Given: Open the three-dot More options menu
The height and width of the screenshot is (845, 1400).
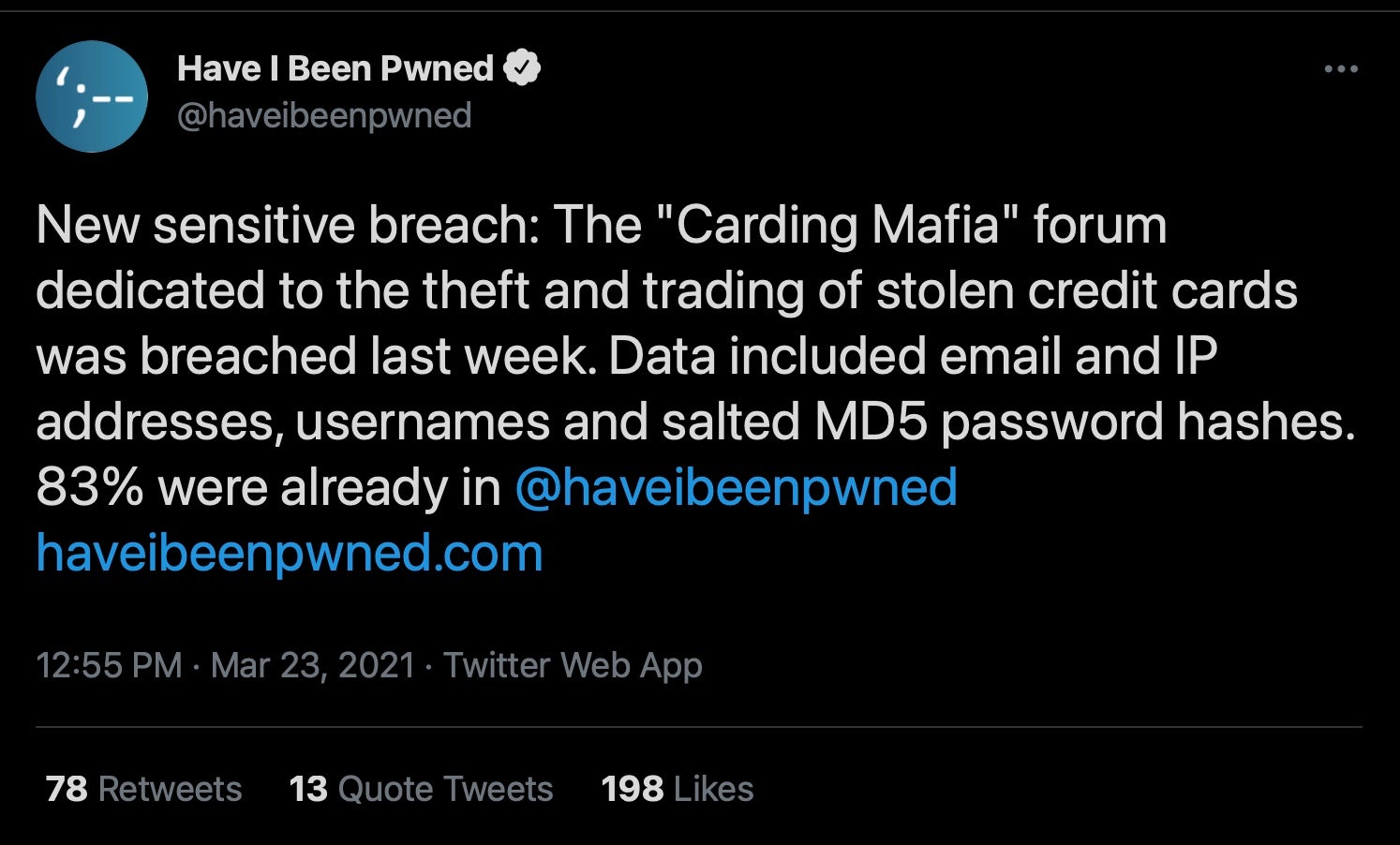Looking at the screenshot, I should (x=1341, y=69).
